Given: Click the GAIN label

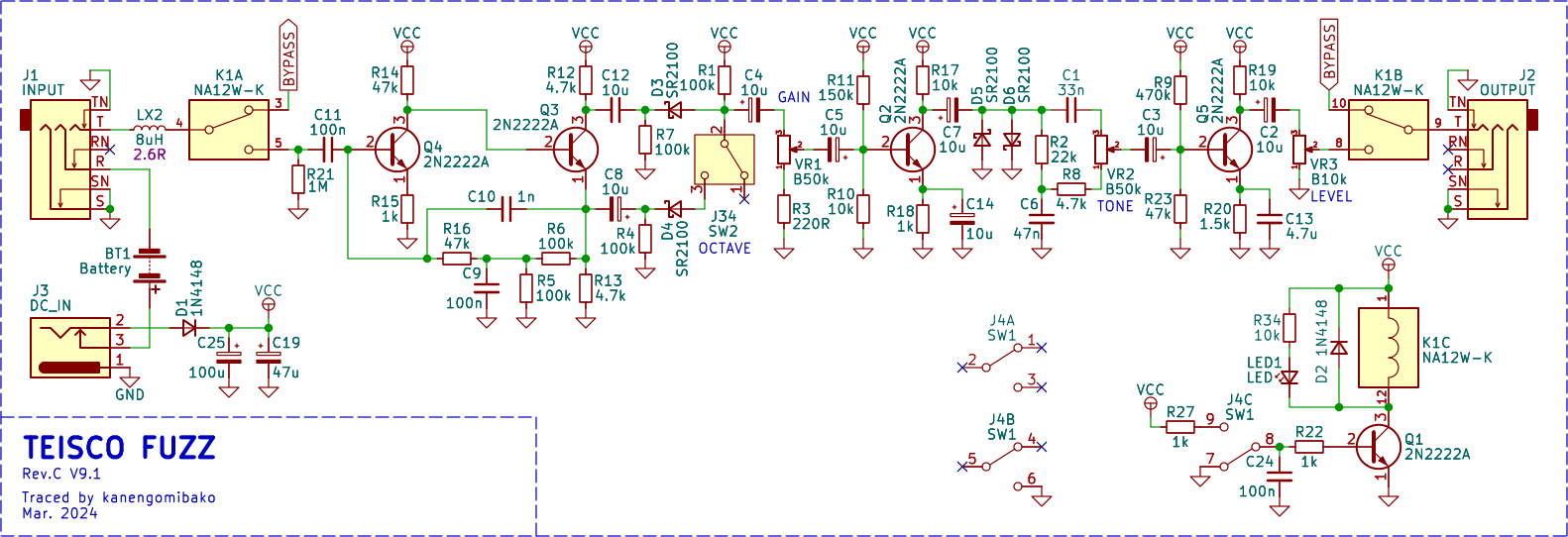Looking at the screenshot, I should point(794,97).
